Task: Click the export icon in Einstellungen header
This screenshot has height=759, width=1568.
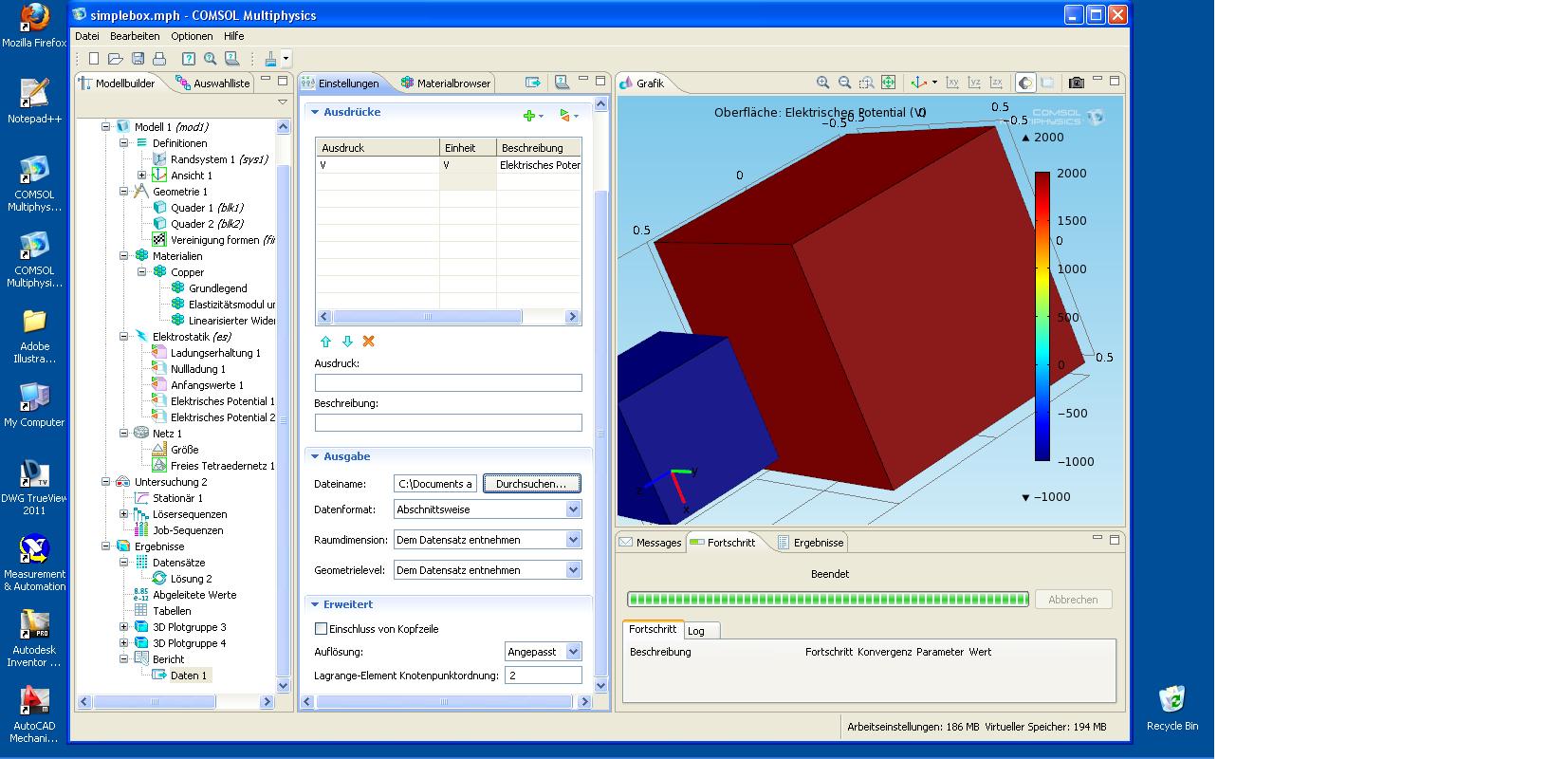Action: tap(532, 83)
